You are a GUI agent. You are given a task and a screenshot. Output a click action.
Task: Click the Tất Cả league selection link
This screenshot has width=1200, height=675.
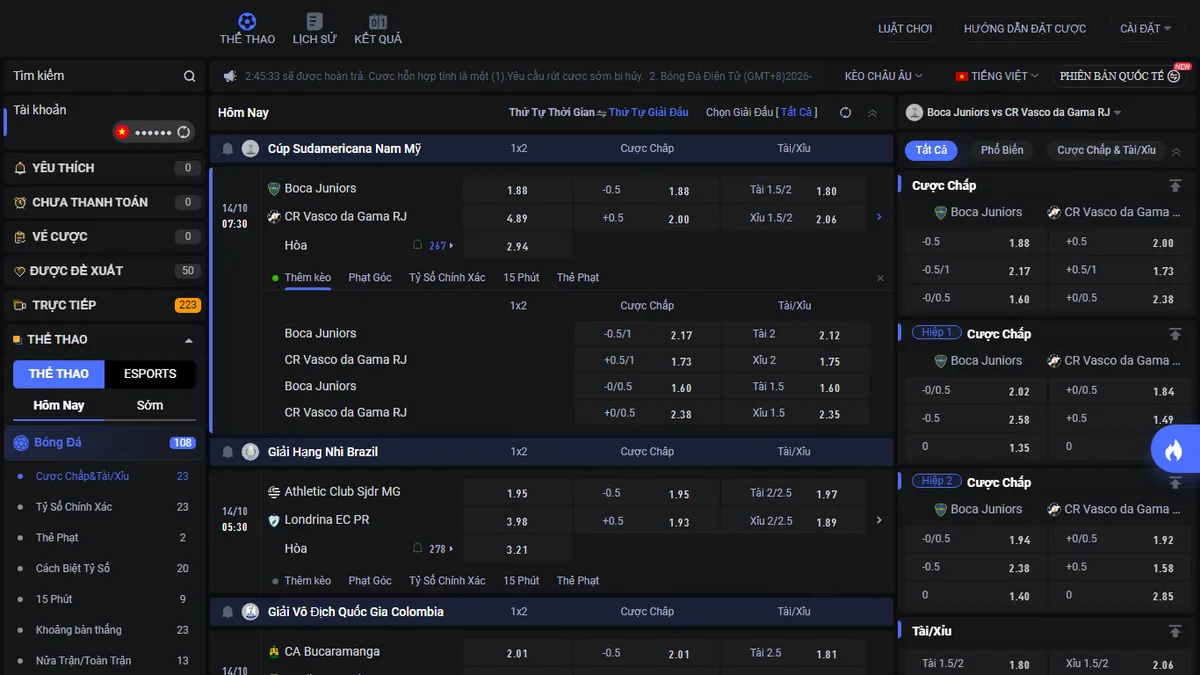(x=797, y=113)
